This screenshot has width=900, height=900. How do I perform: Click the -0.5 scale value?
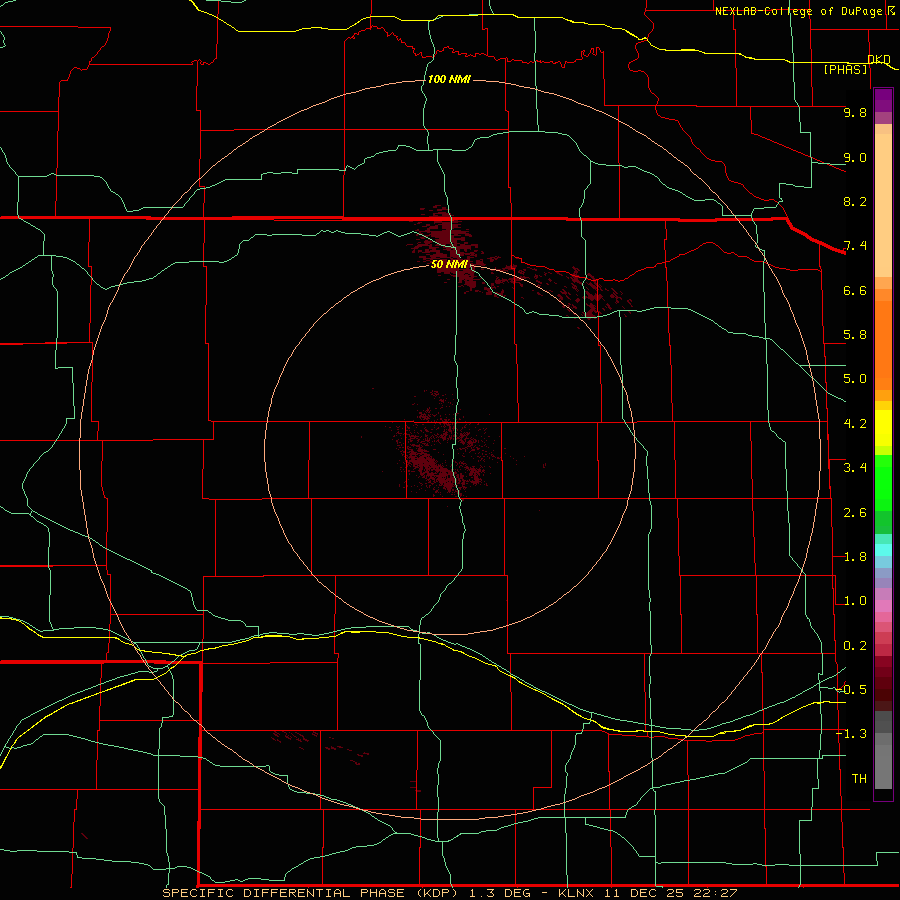(x=852, y=690)
